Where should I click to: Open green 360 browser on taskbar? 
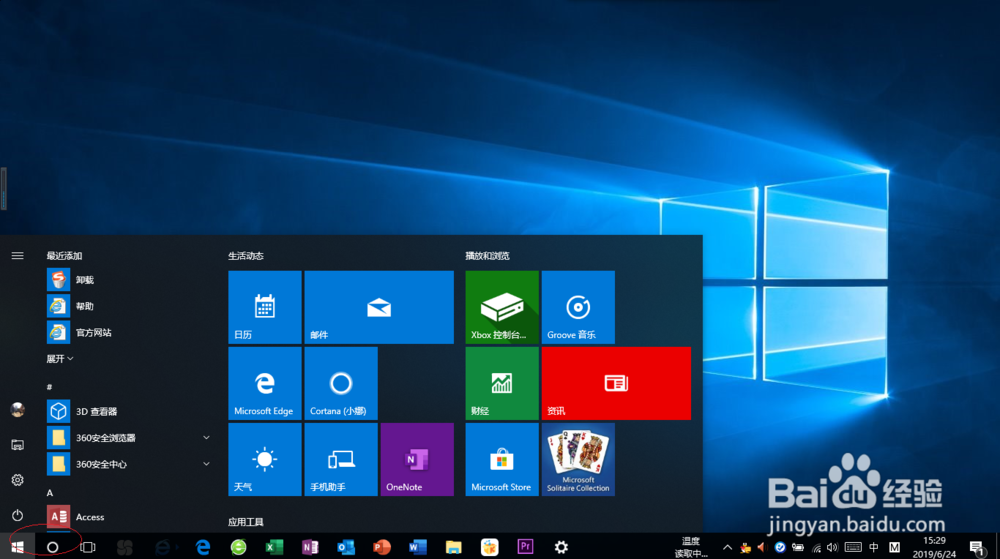click(x=239, y=547)
